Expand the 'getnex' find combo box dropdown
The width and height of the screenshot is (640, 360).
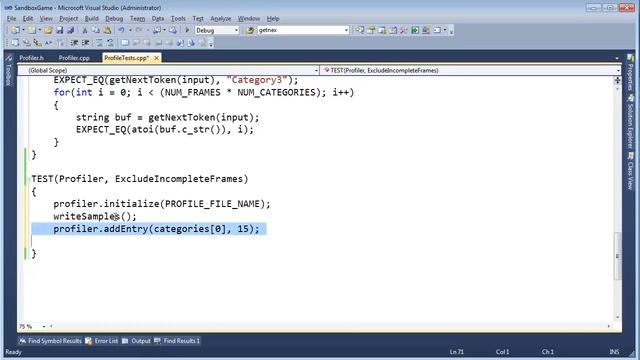click(x=346, y=30)
